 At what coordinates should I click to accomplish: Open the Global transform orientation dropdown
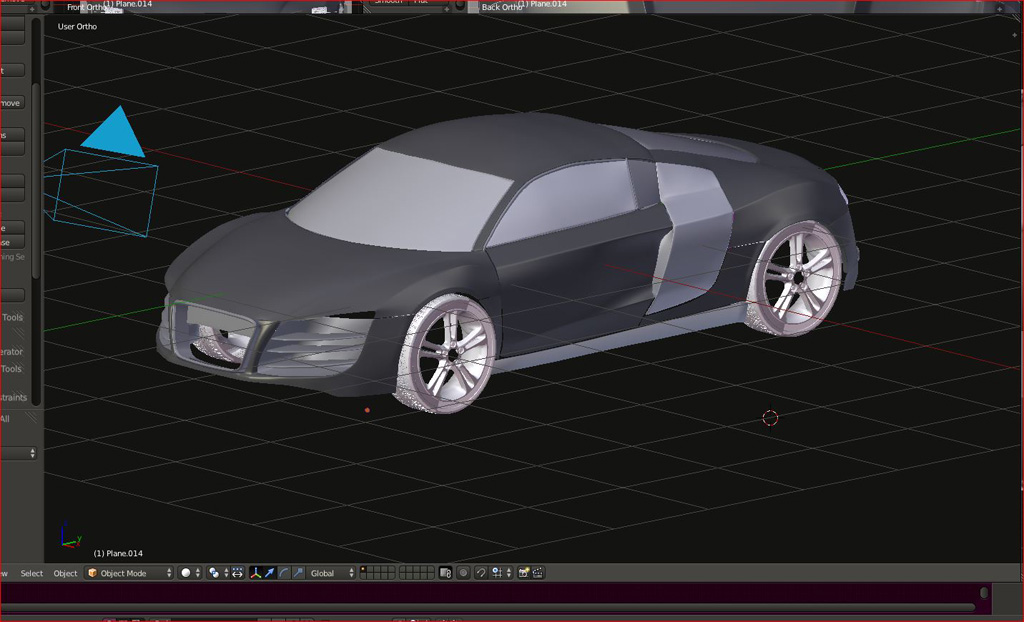(331, 573)
